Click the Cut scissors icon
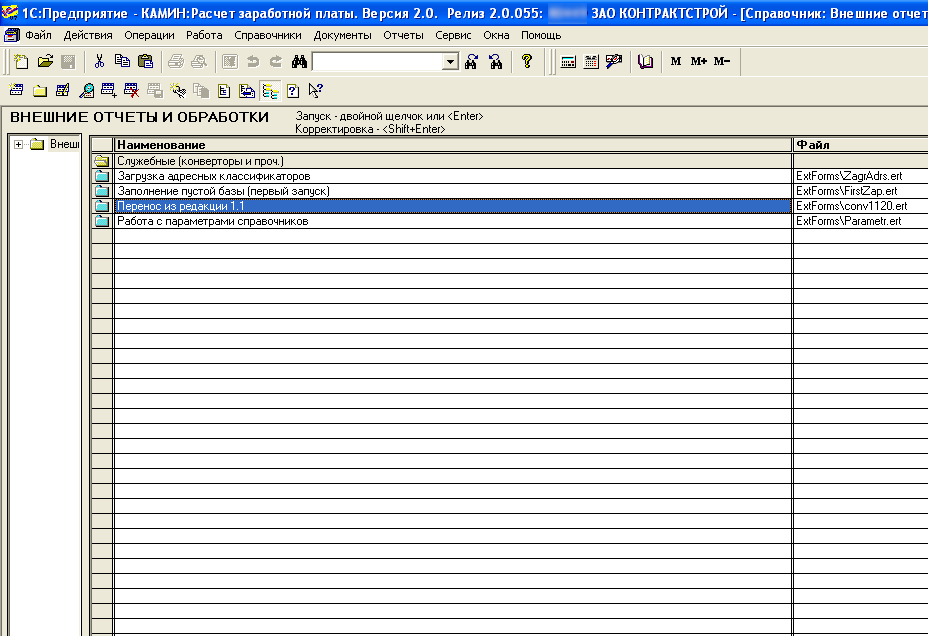This screenshot has height=636, width=928. tap(100, 62)
